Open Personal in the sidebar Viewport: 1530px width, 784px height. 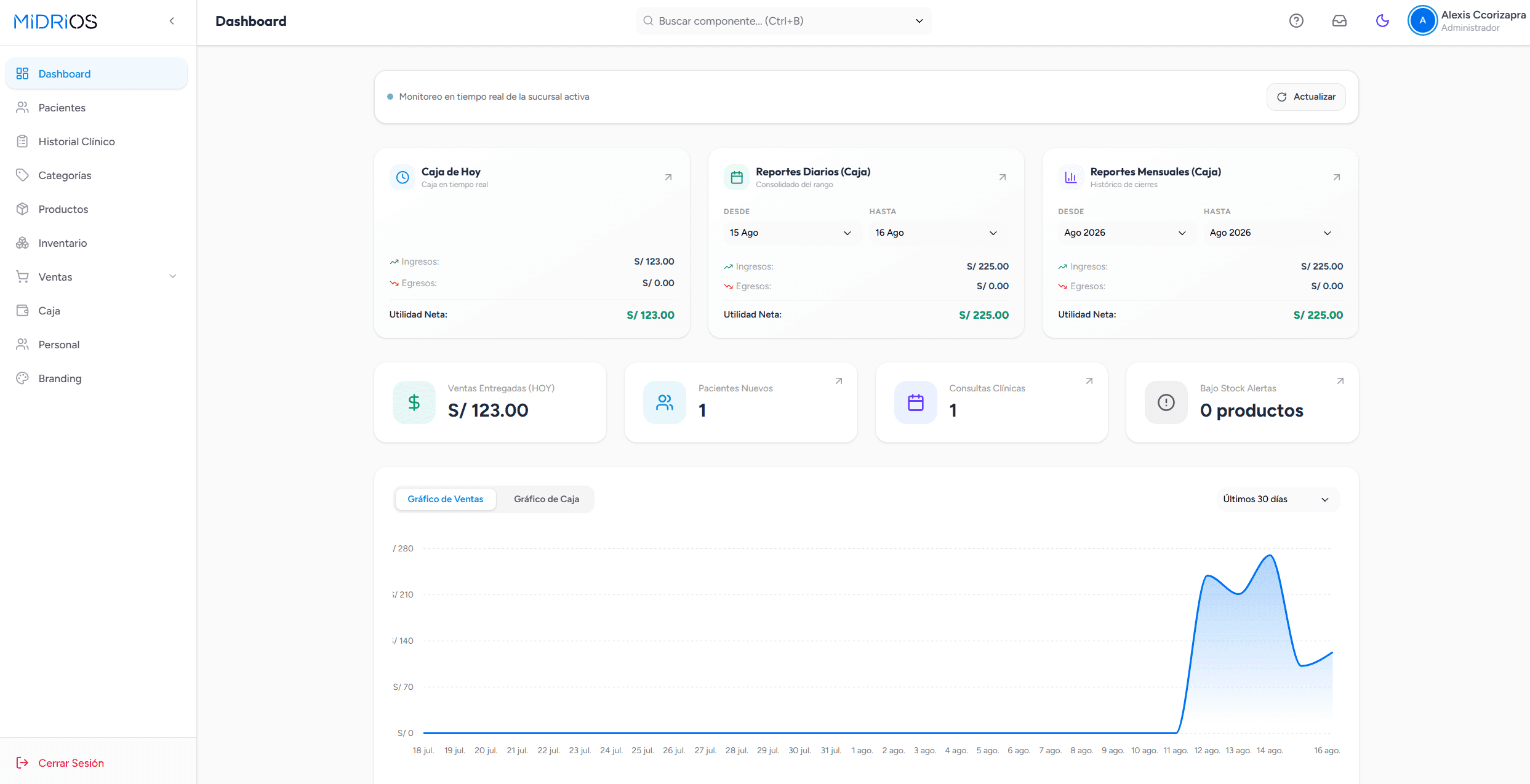pos(97,345)
